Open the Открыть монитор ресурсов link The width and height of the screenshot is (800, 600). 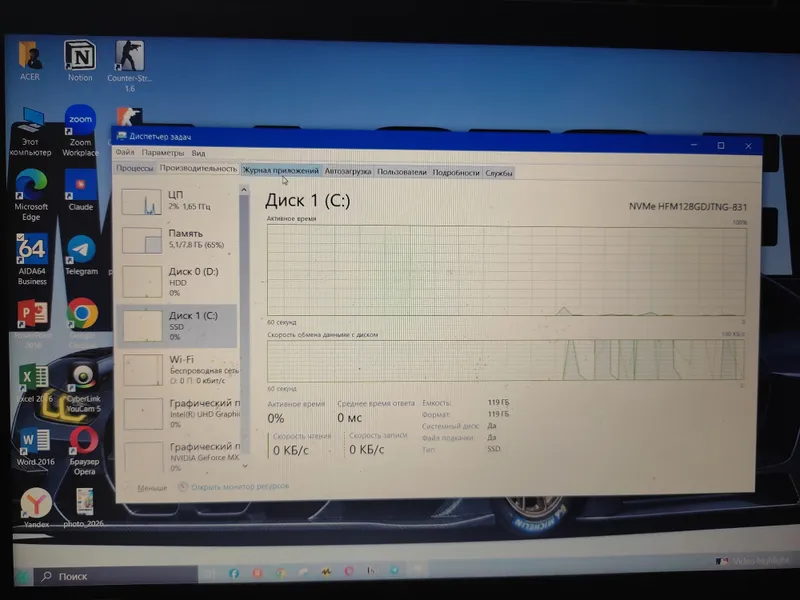click(234, 486)
